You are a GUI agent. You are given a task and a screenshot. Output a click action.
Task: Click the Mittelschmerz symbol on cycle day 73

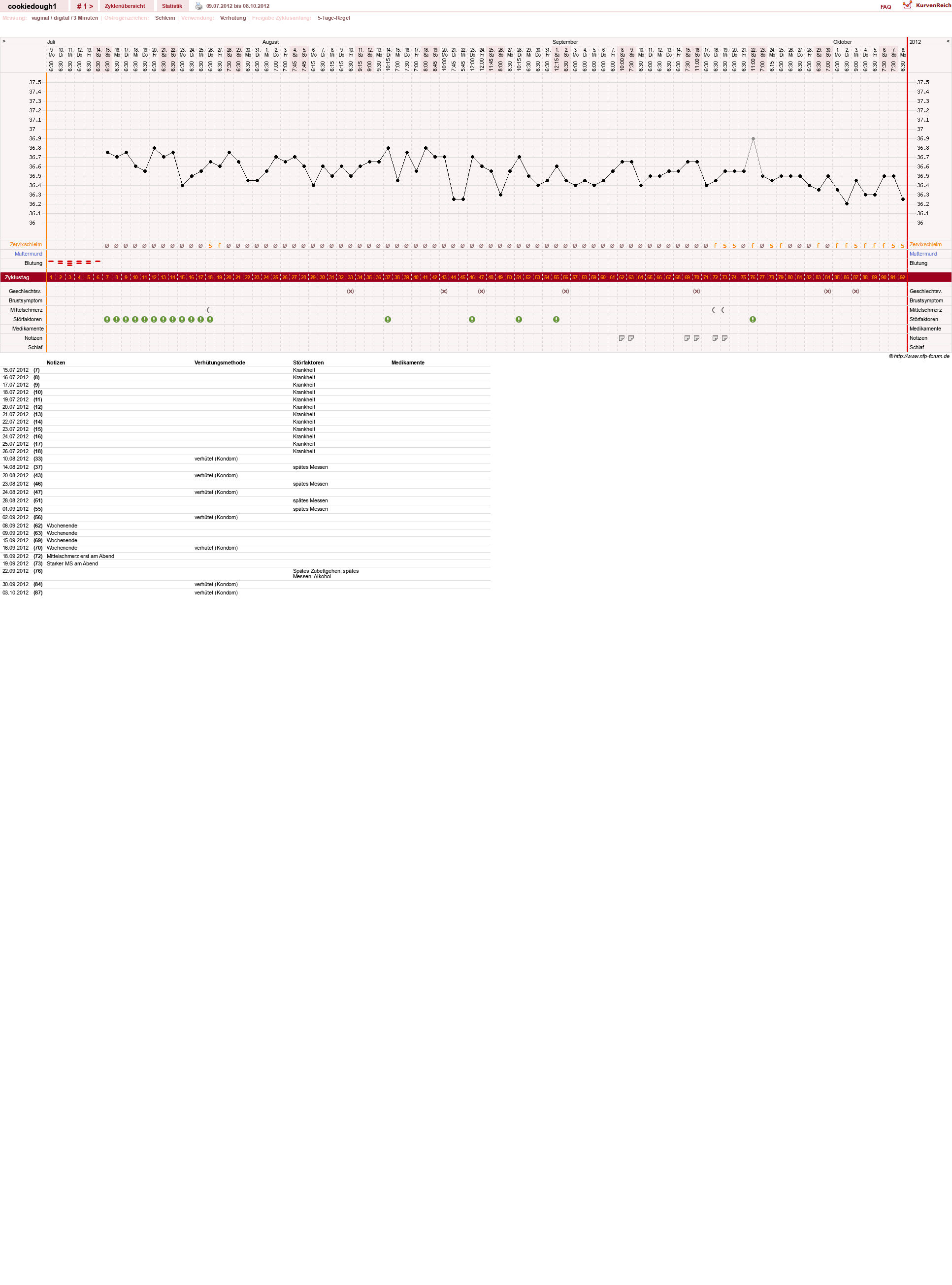pos(722,310)
